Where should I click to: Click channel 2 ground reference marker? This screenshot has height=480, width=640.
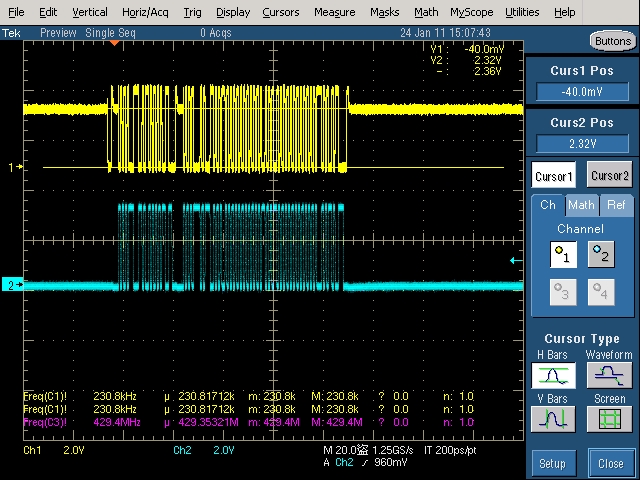point(13,284)
